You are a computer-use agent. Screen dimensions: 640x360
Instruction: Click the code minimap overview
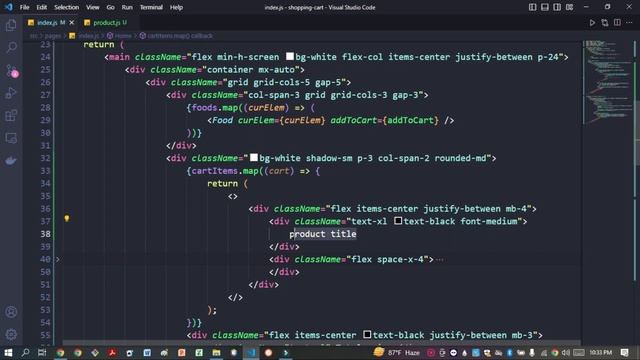(607, 82)
